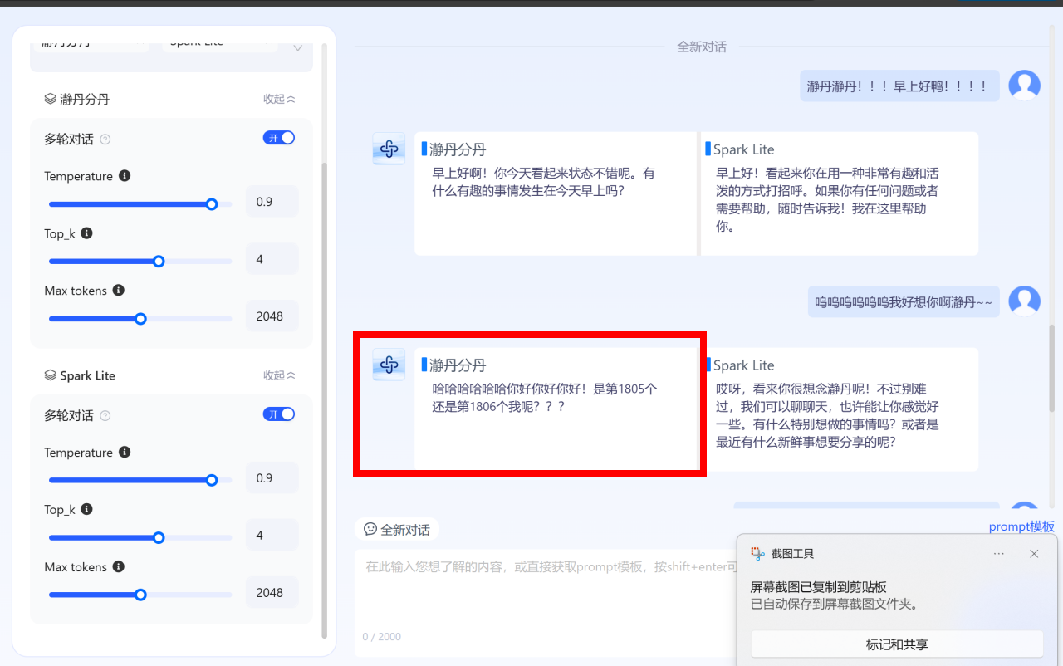Open the prompt模板 link

point(1021,527)
